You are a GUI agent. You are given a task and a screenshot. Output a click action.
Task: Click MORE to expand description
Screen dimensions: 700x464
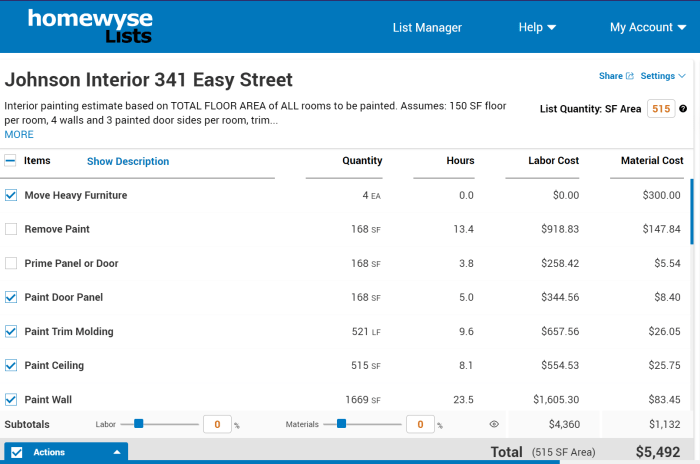(x=19, y=134)
